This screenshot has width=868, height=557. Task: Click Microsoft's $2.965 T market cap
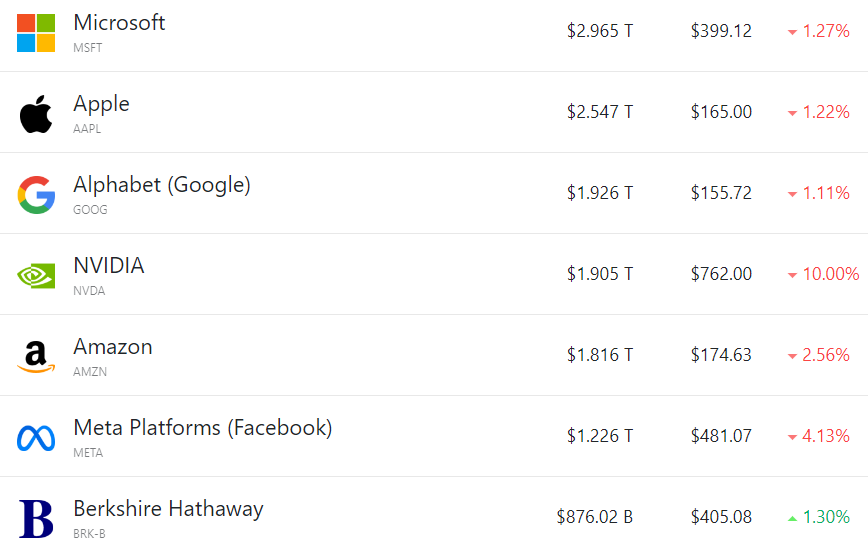point(600,31)
